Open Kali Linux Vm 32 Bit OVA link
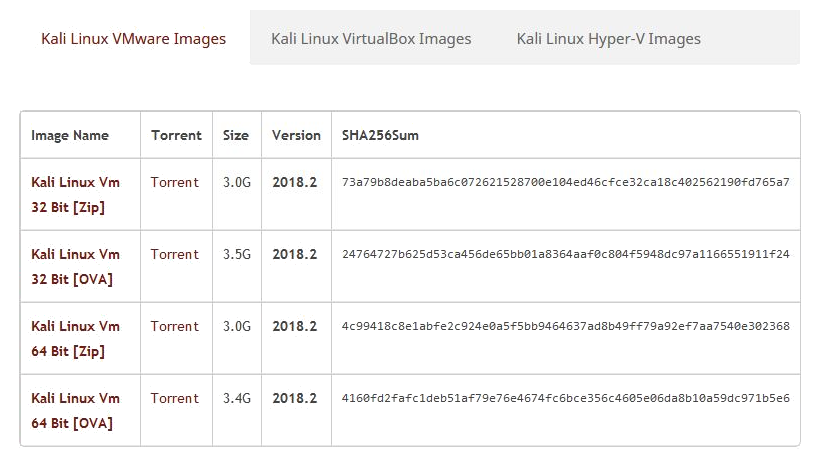This screenshot has height=460, width=818. [75, 267]
